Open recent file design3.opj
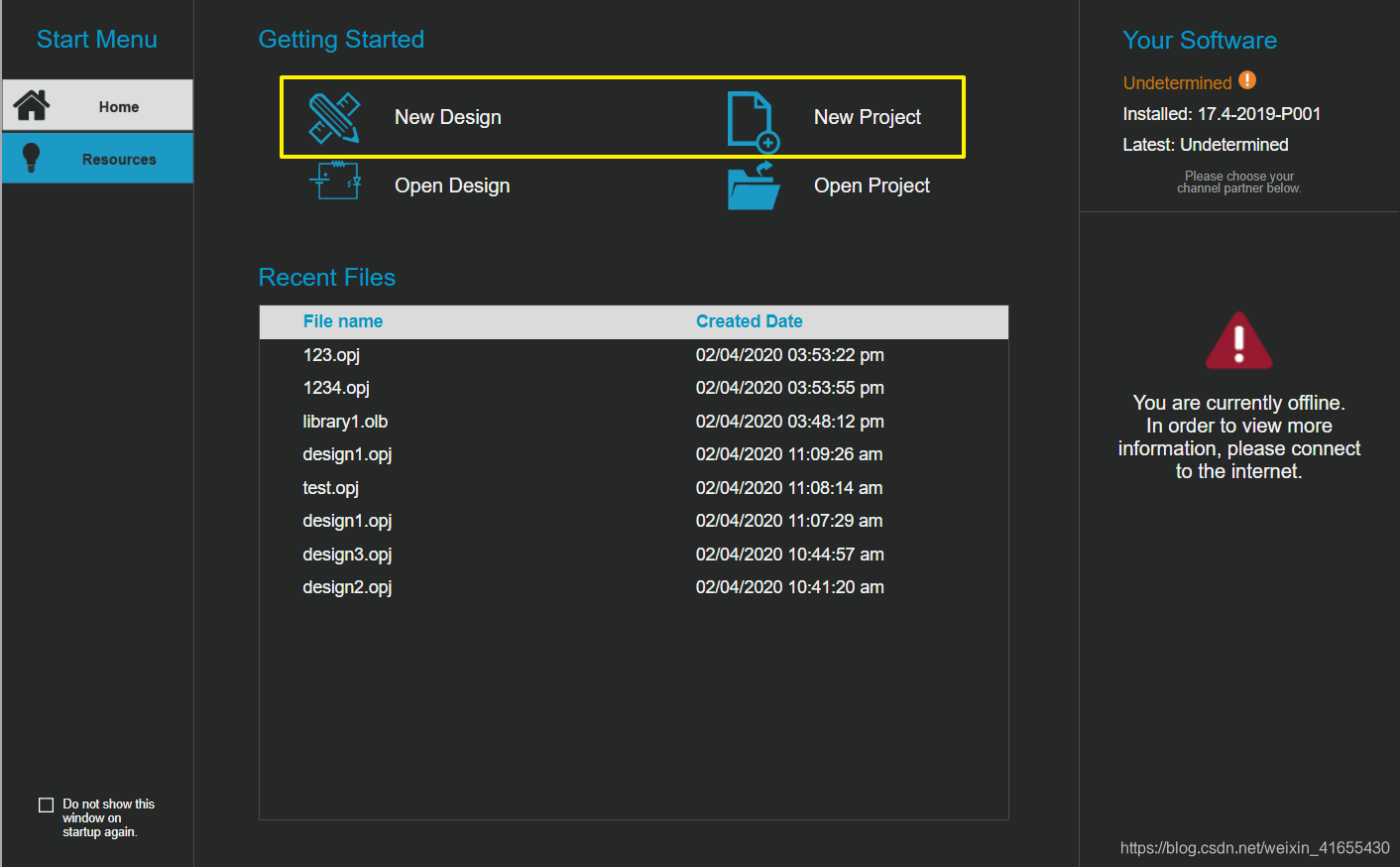This screenshot has width=1400, height=867. coord(347,555)
